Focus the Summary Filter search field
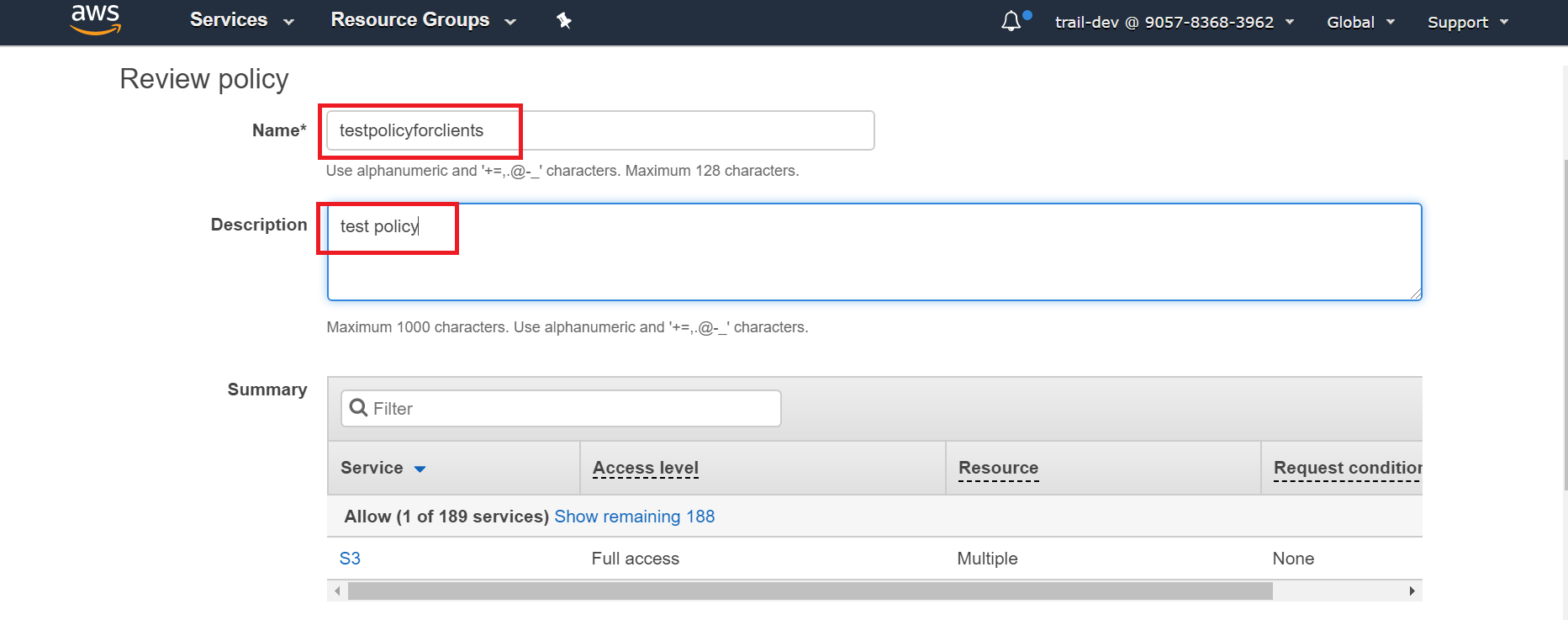This screenshot has height=620, width=1568. (572, 408)
